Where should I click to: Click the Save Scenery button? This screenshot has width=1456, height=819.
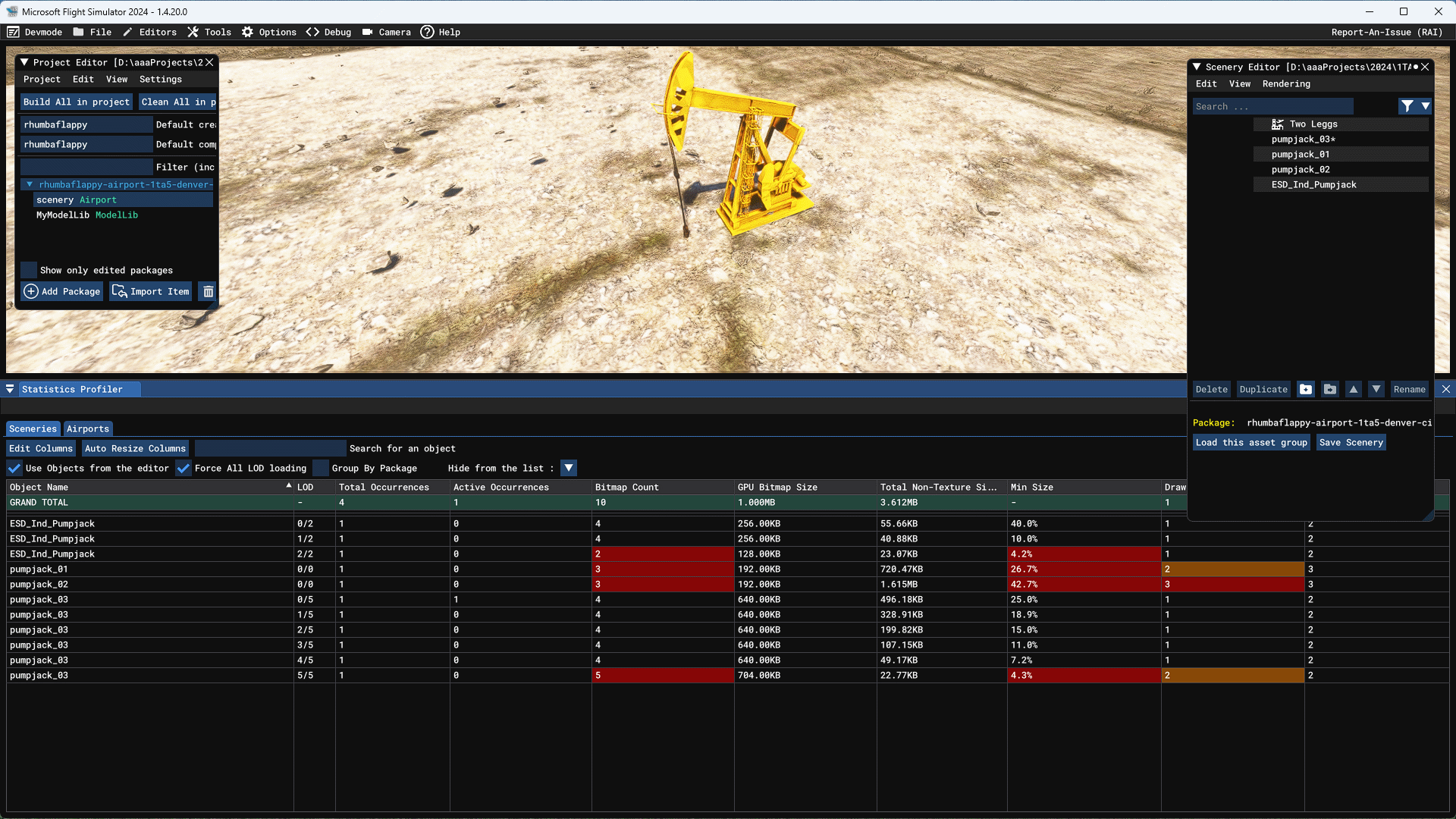pos(1351,442)
